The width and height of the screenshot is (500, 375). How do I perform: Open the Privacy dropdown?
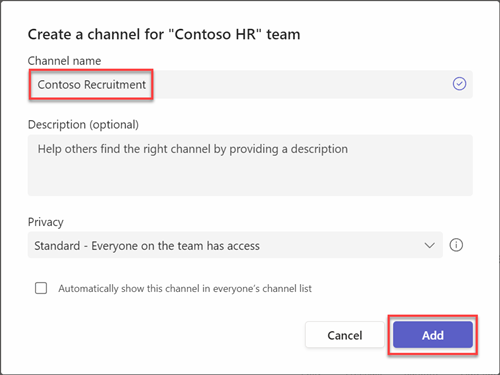235,245
